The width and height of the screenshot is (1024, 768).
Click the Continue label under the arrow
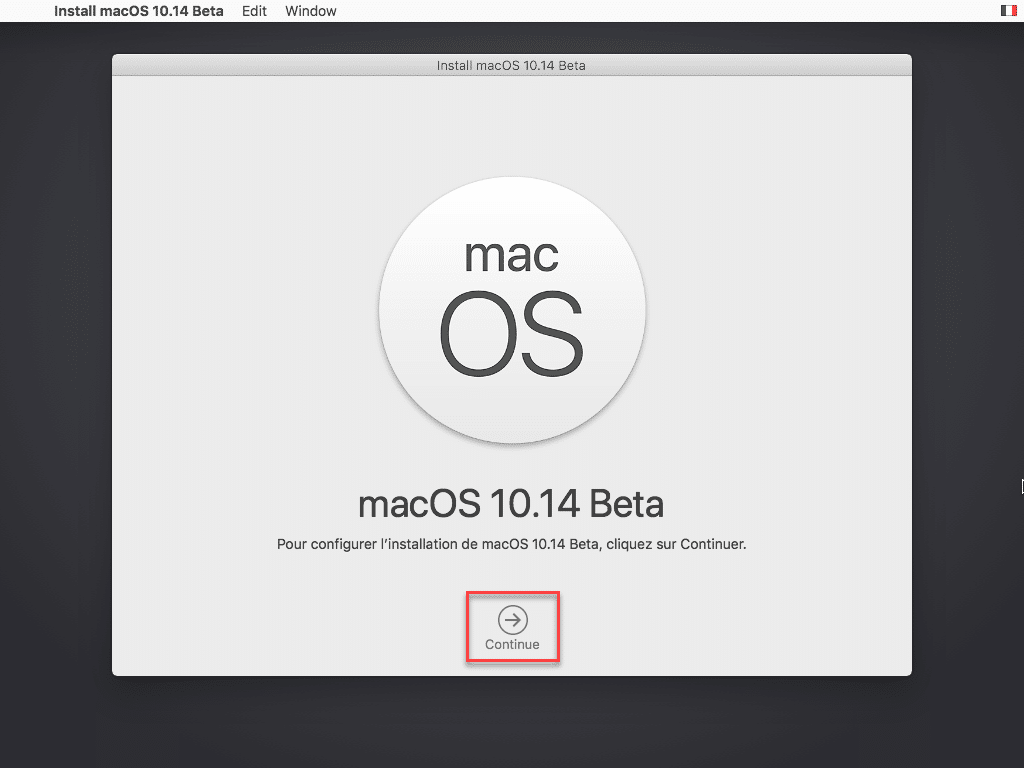[x=512, y=645]
